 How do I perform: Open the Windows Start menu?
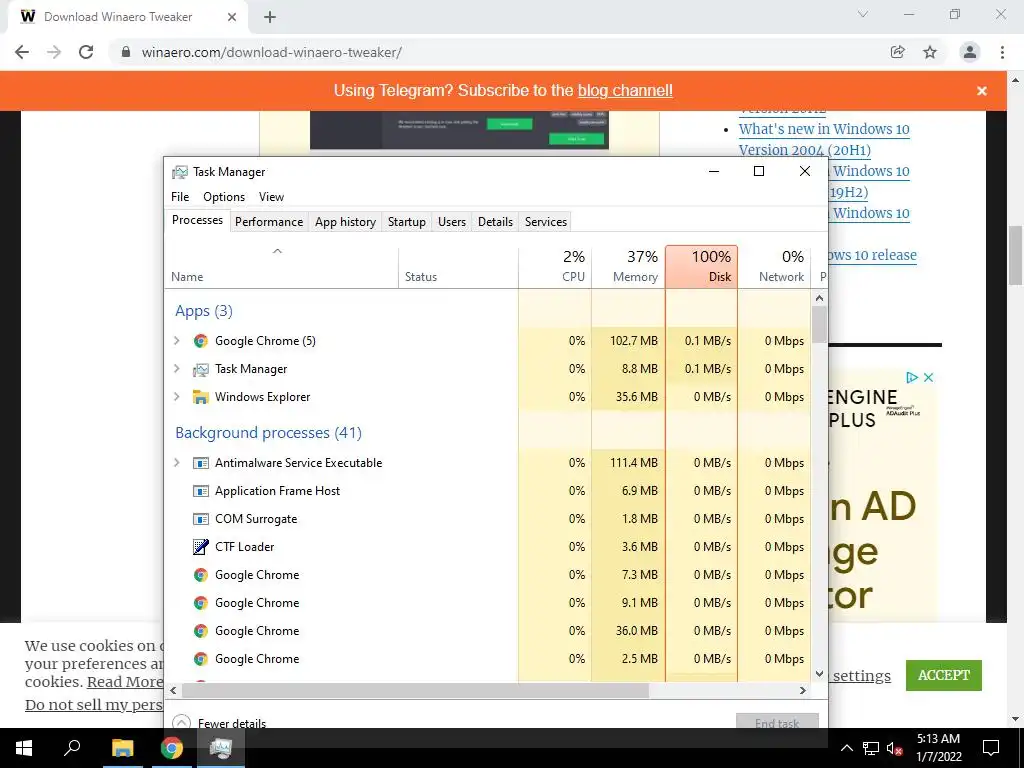point(24,748)
